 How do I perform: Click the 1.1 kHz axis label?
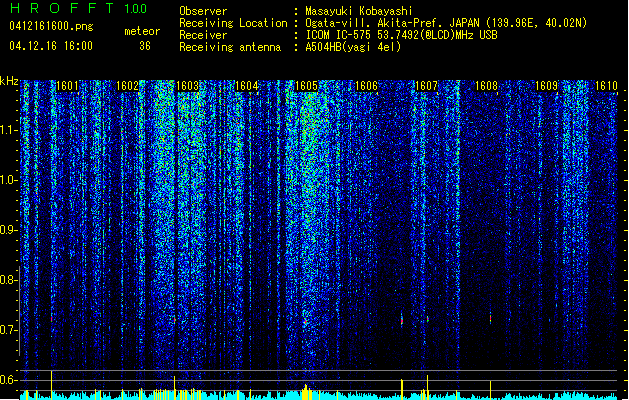(8, 130)
